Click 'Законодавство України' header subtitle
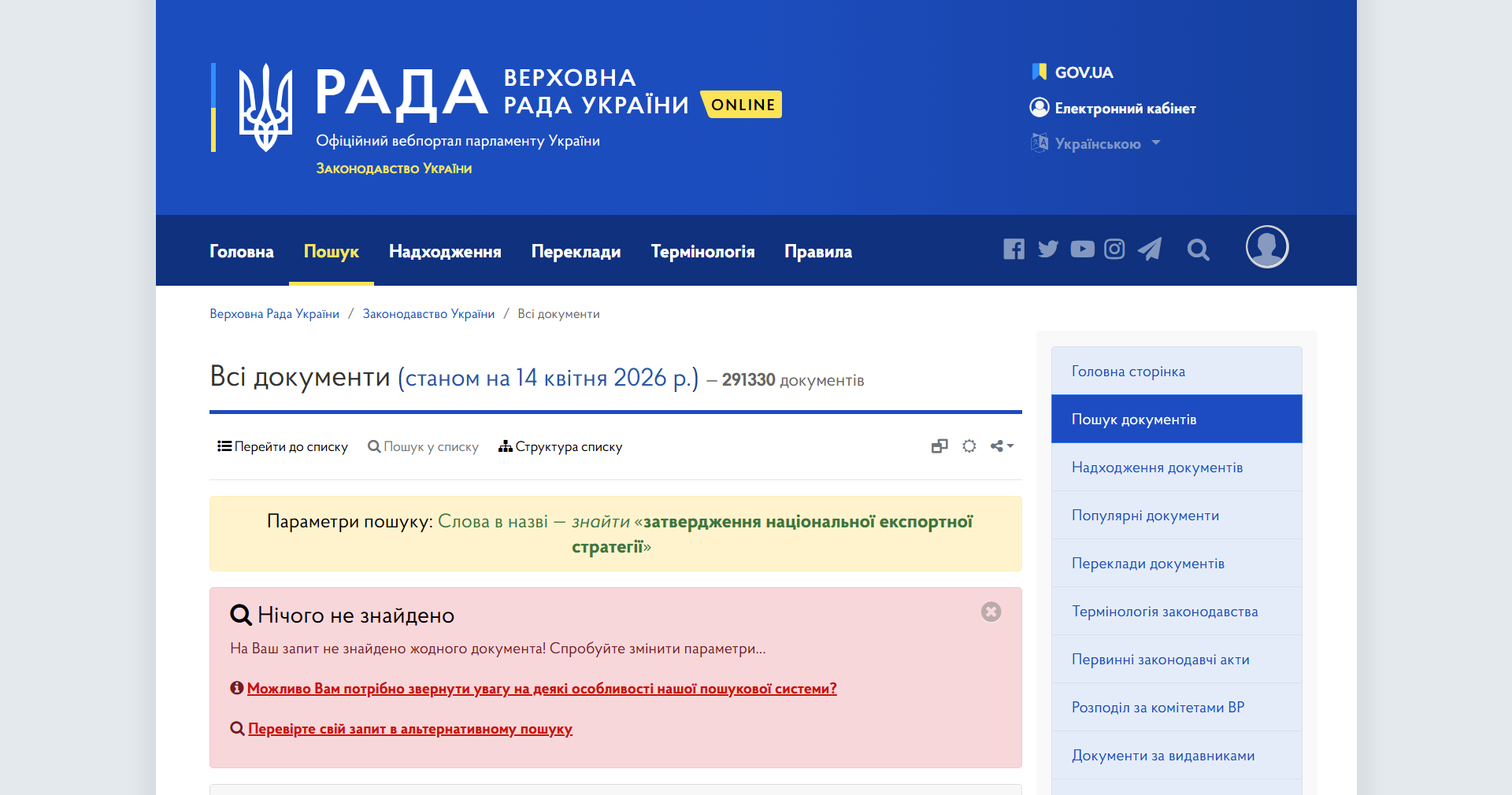This screenshot has width=1512, height=795. coord(394,168)
